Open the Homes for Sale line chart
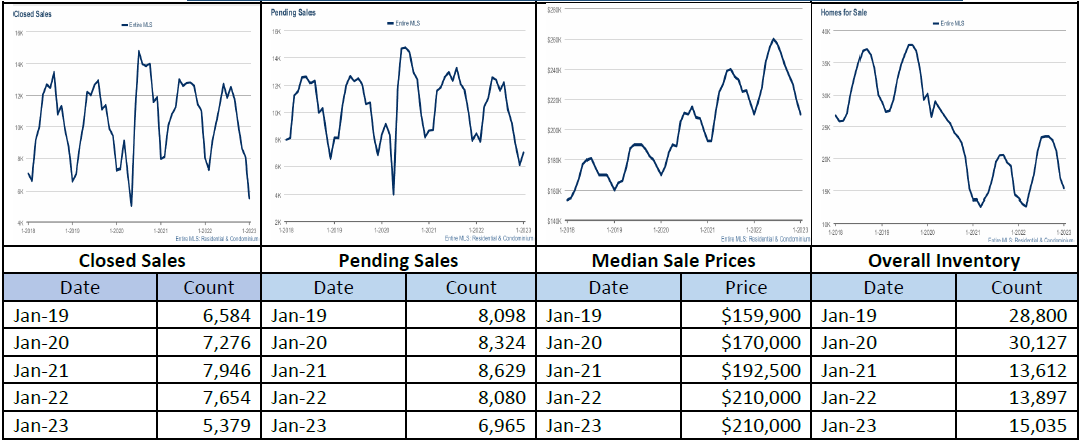Viewport: 1080px width, 442px height. (945, 124)
